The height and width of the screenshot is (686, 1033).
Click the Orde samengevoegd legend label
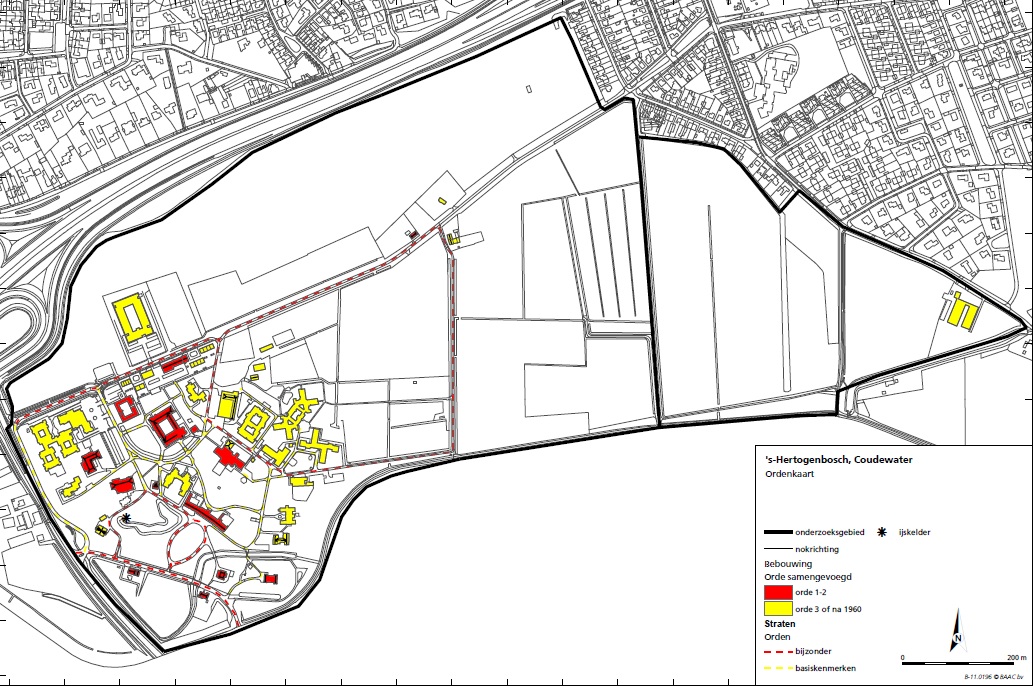coord(808,577)
